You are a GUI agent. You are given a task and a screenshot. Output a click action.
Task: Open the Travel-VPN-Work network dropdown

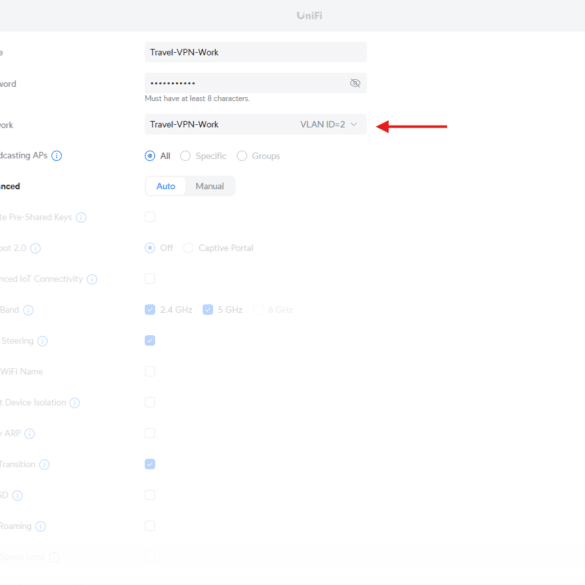click(256, 124)
